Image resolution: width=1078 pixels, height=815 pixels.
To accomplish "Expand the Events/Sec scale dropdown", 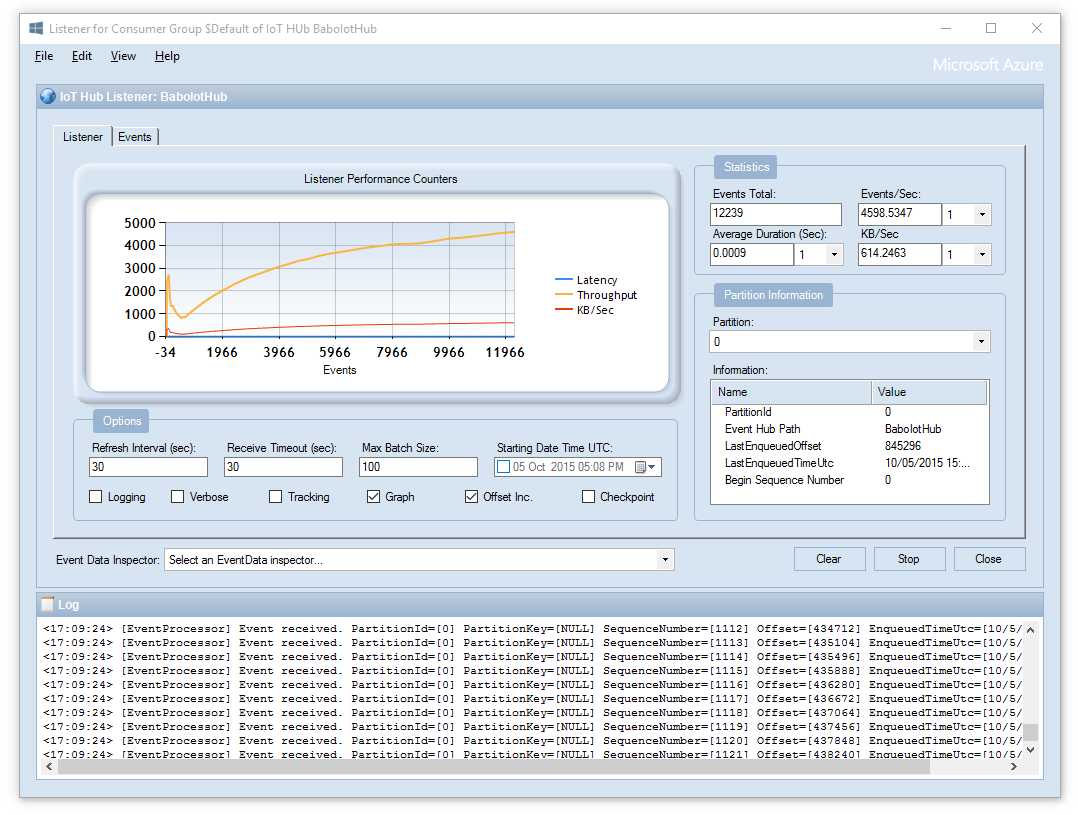I will click(982, 215).
